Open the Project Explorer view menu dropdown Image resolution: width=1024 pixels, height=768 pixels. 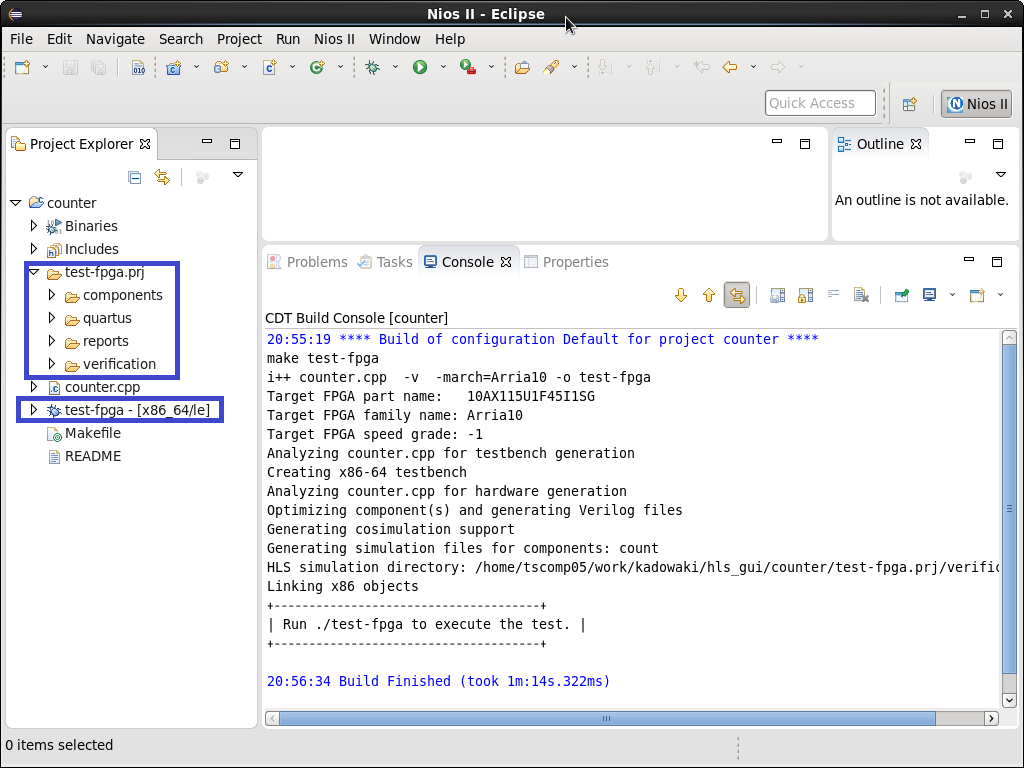pyautogui.click(x=238, y=175)
